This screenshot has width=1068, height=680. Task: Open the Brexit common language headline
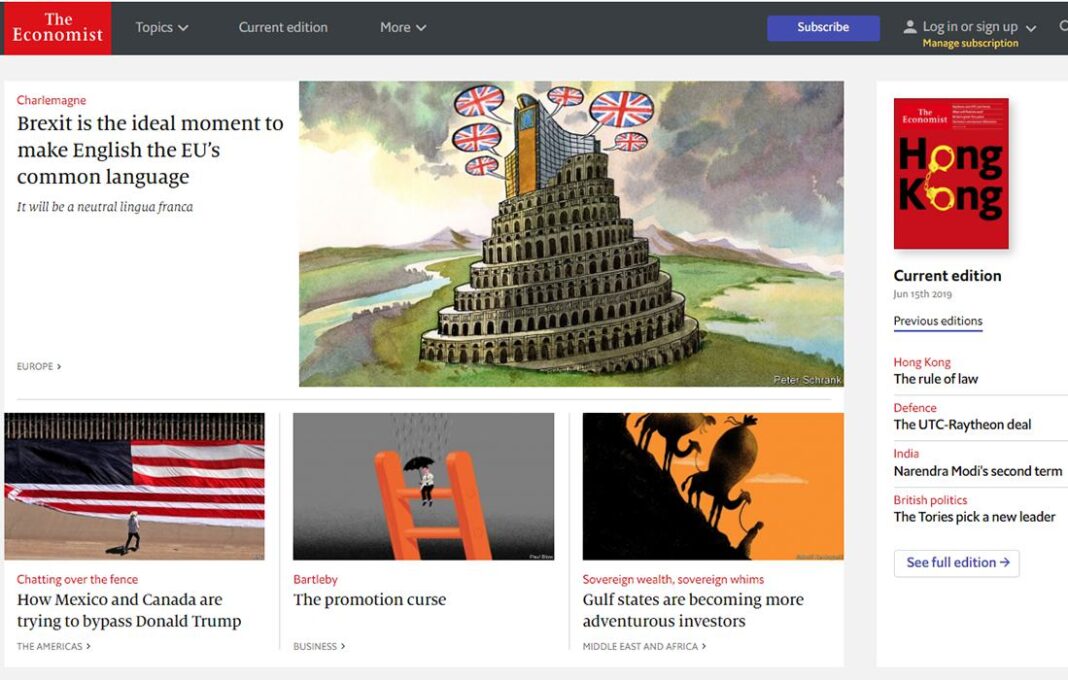click(x=150, y=150)
